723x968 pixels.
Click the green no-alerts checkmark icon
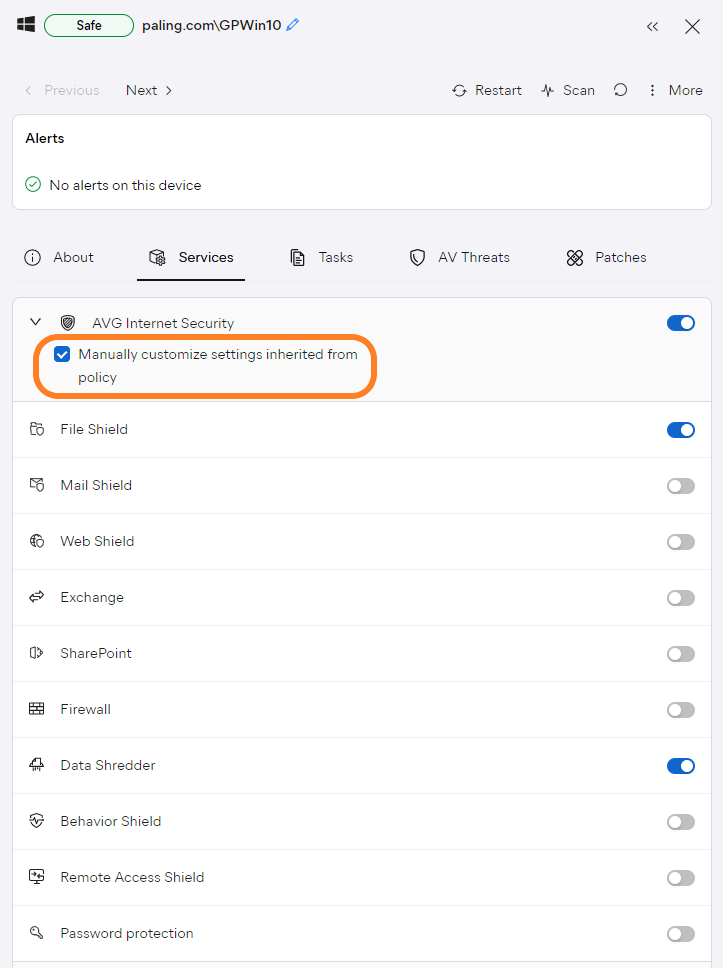[33, 185]
